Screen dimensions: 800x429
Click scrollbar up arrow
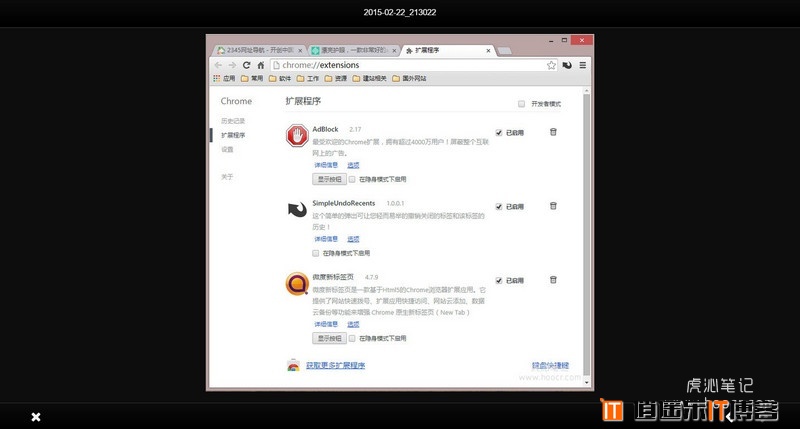point(586,91)
